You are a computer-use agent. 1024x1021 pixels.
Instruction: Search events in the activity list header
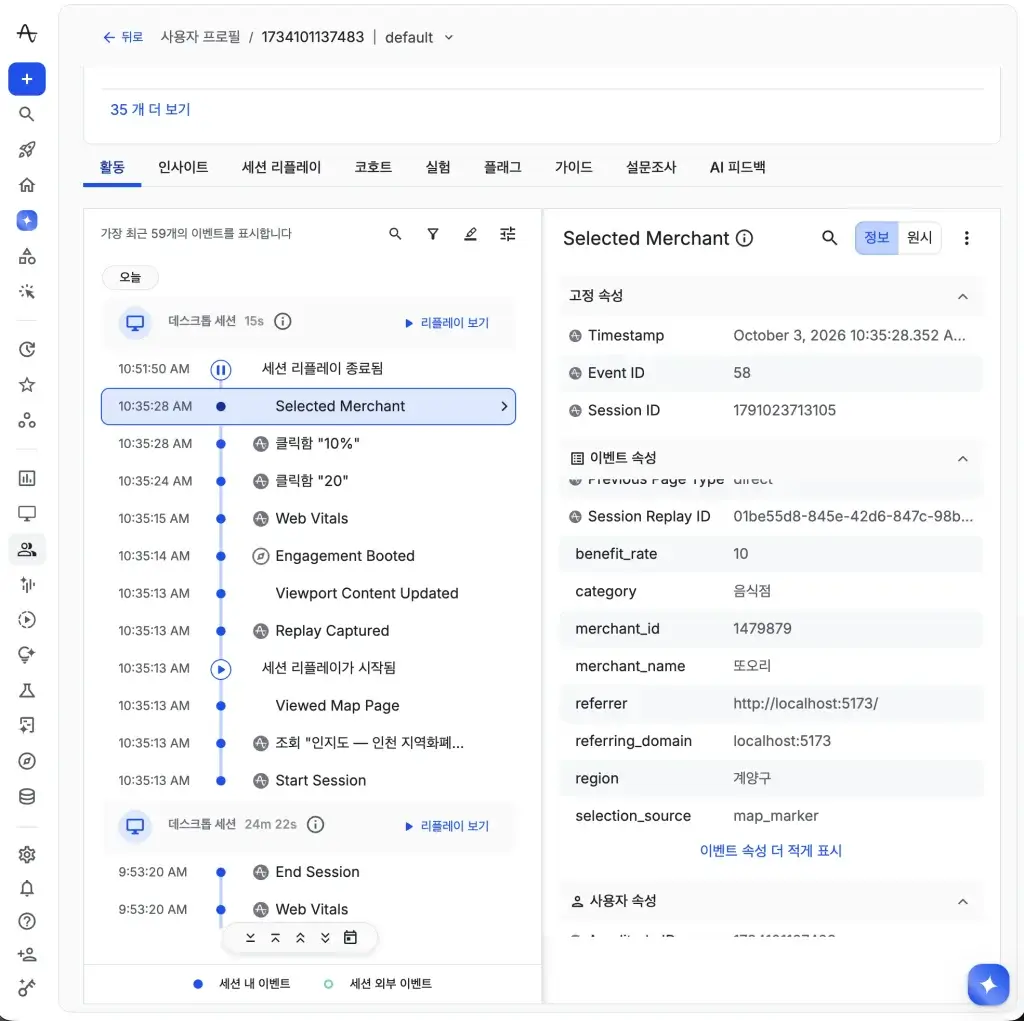[x=395, y=234]
